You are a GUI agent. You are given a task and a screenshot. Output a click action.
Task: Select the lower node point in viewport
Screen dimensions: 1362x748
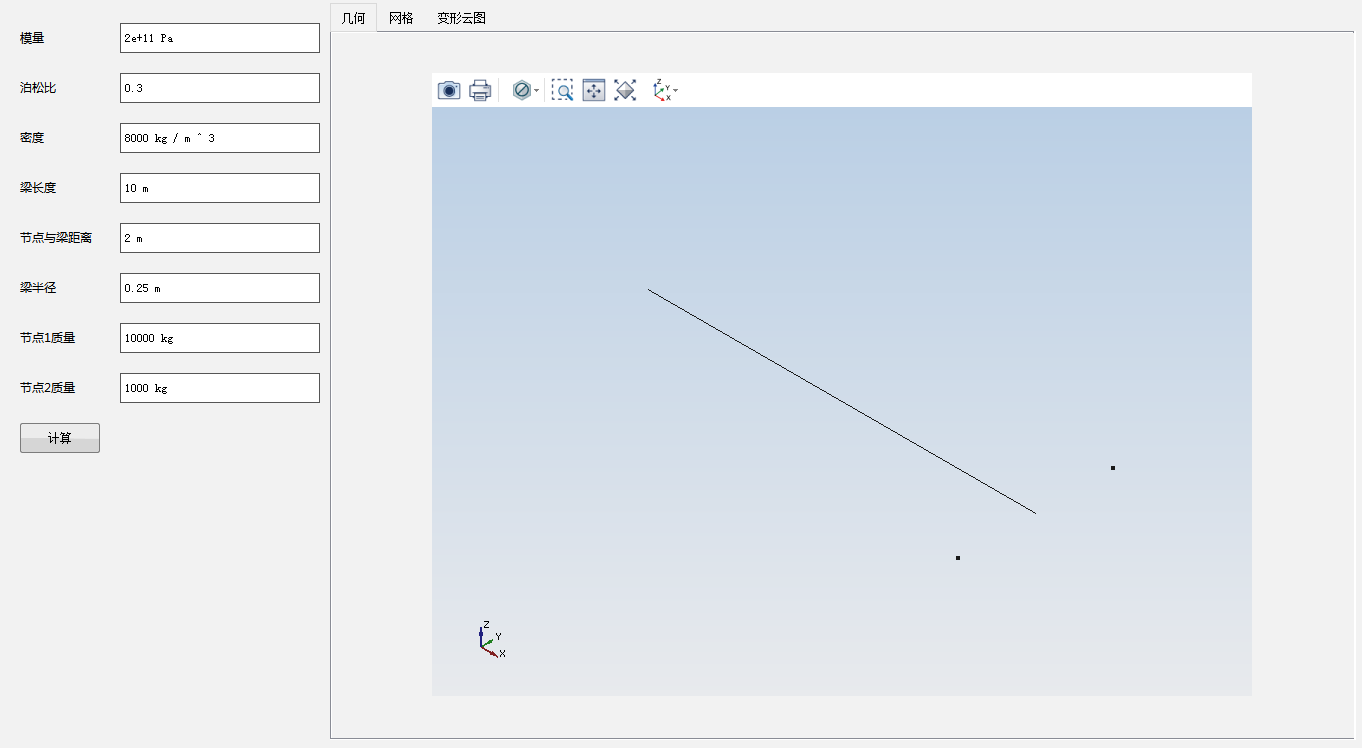[x=958, y=558]
